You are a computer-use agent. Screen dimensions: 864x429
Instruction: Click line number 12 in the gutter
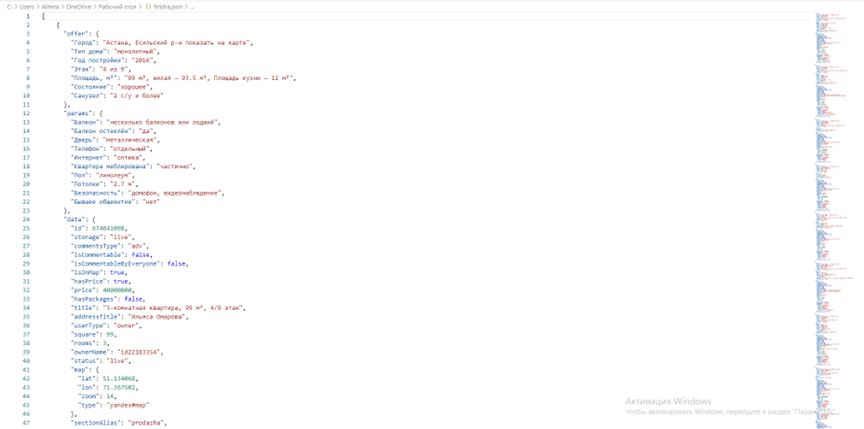click(x=27, y=113)
